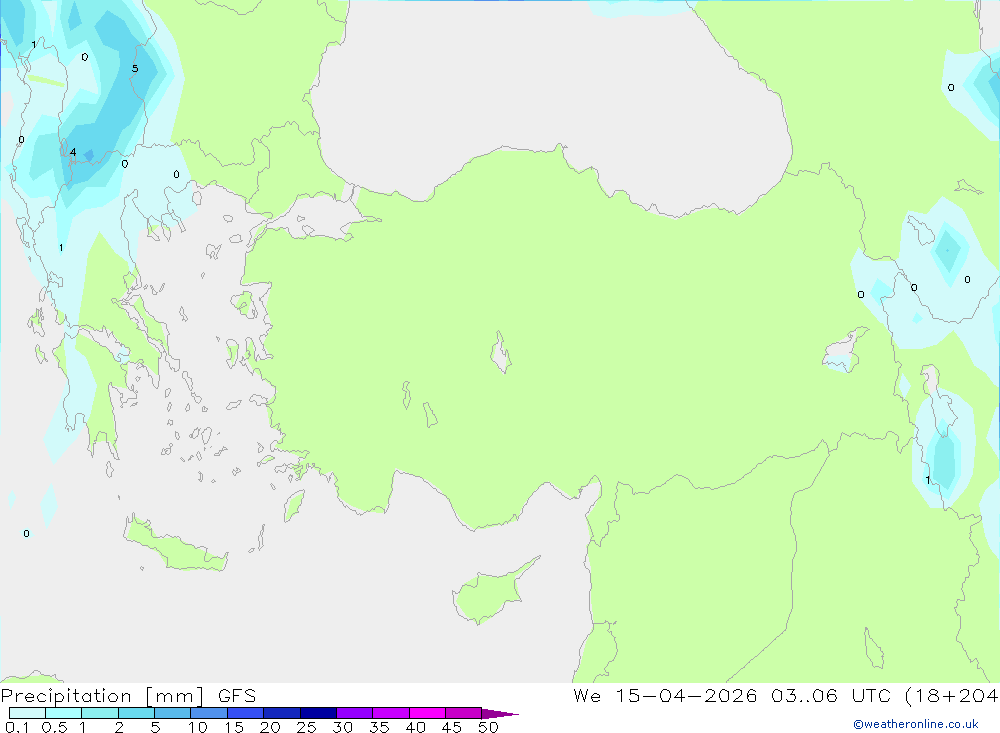Click the map precipitation value "4" over the Balkans
This screenshot has width=1000, height=733.
[x=73, y=152]
